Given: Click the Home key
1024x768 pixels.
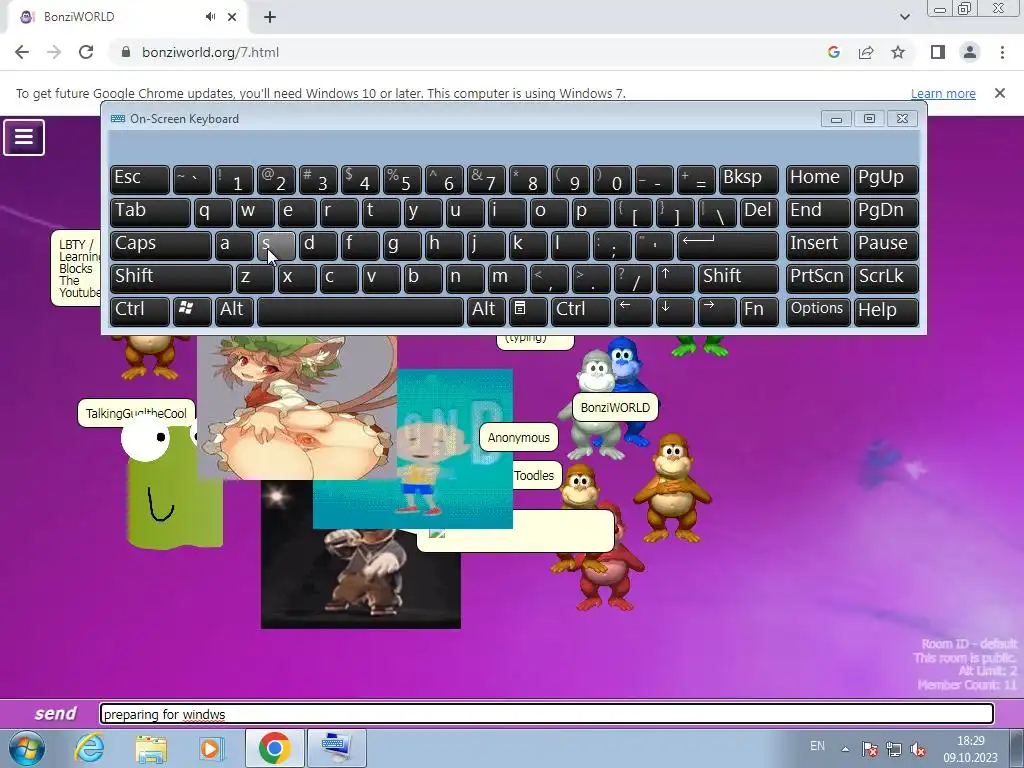Looking at the screenshot, I should [x=818, y=179].
